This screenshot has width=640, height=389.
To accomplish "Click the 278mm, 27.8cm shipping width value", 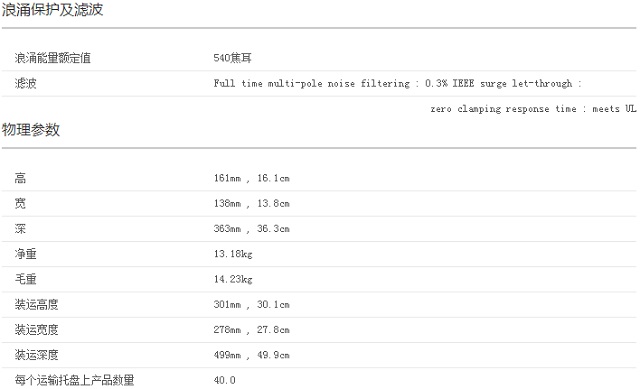I will 251,330.
